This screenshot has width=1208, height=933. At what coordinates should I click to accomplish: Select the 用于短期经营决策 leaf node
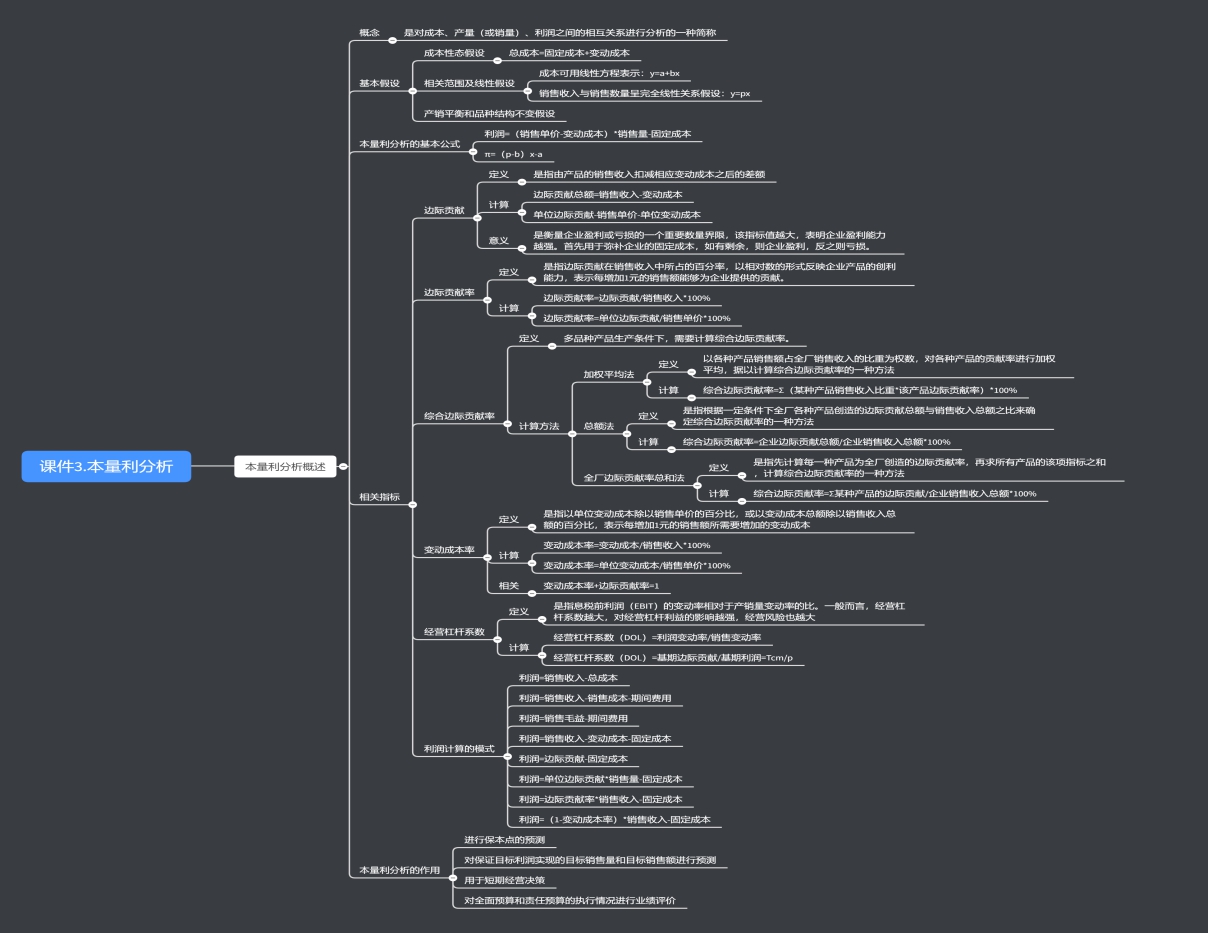tap(504, 880)
